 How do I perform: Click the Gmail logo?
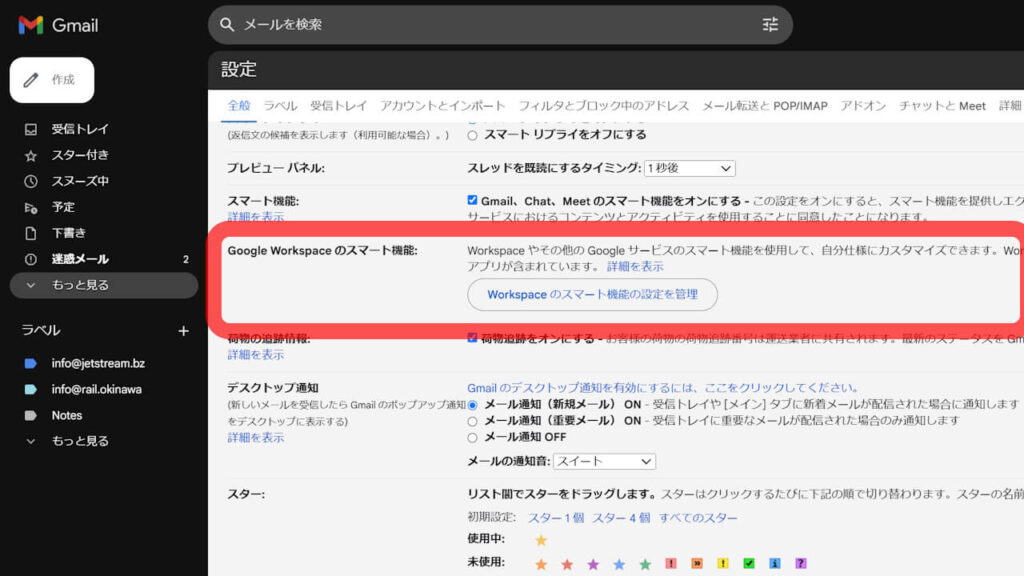click(55, 25)
